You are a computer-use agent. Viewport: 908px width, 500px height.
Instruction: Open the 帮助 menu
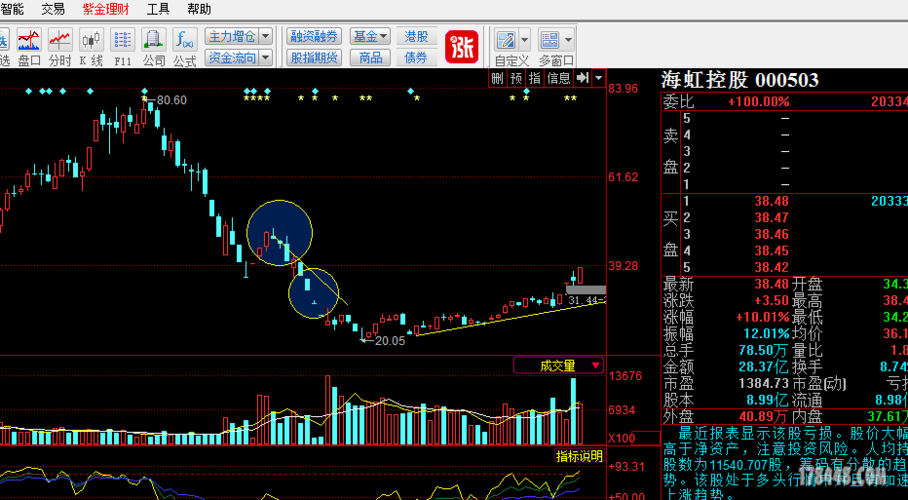pyautogui.click(x=199, y=9)
